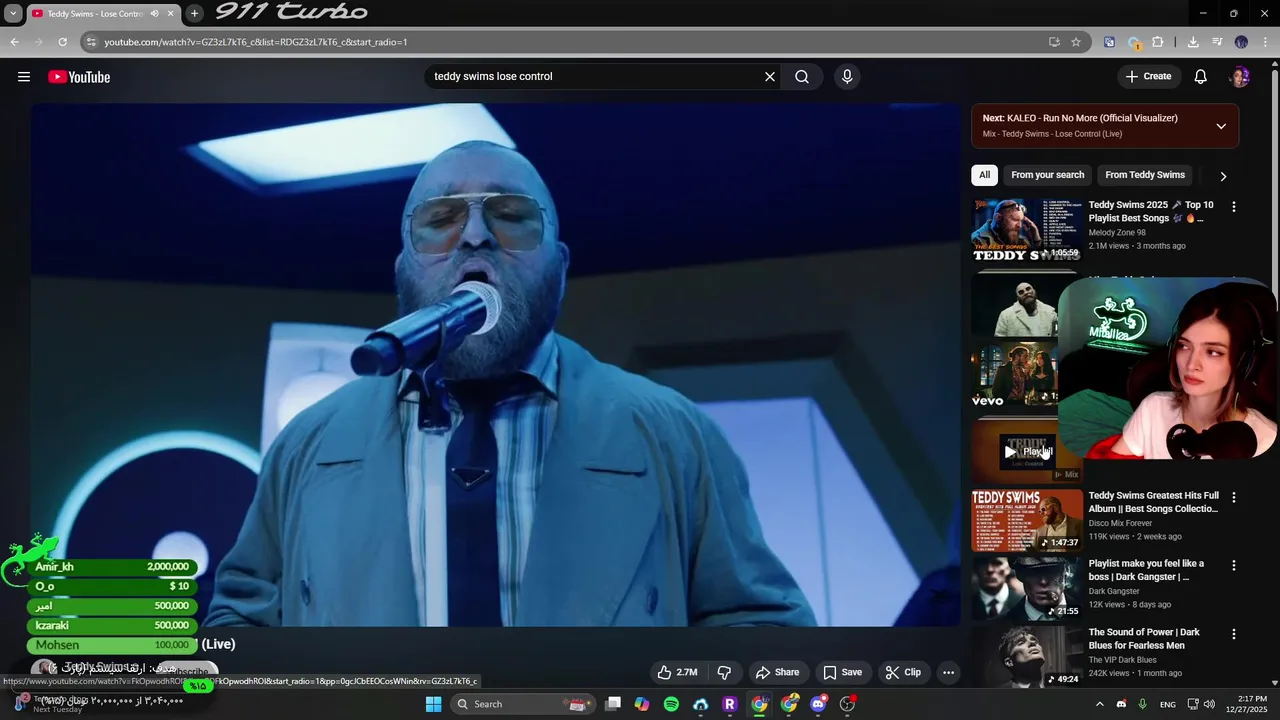Open Teddy Swims 2025 Top 10 thumbnail
The image size is (1280, 720).
[x=1027, y=231]
